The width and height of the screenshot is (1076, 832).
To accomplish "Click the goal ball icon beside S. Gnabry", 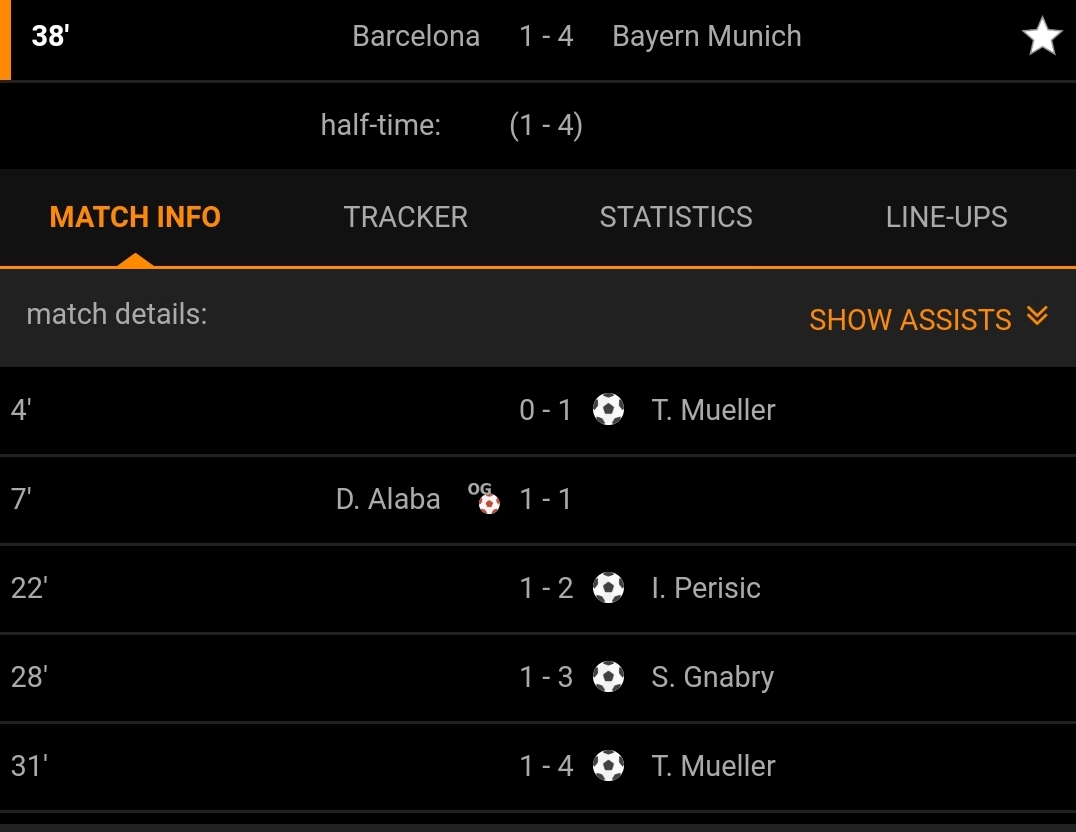I will click(608, 677).
